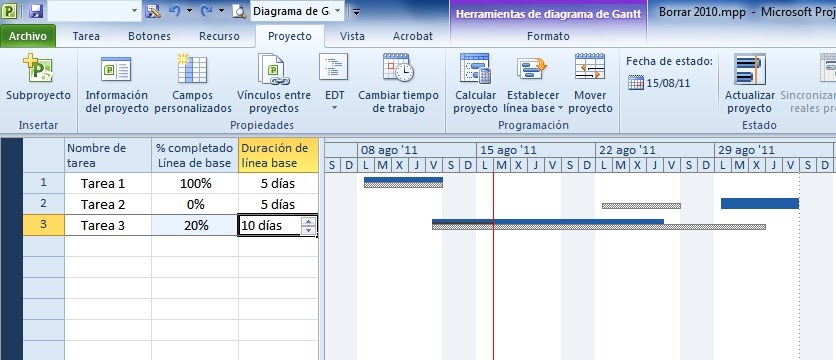Image resolution: width=836 pixels, height=360 pixels.
Task: Click the 15/08/11 status date value
Action: point(668,83)
